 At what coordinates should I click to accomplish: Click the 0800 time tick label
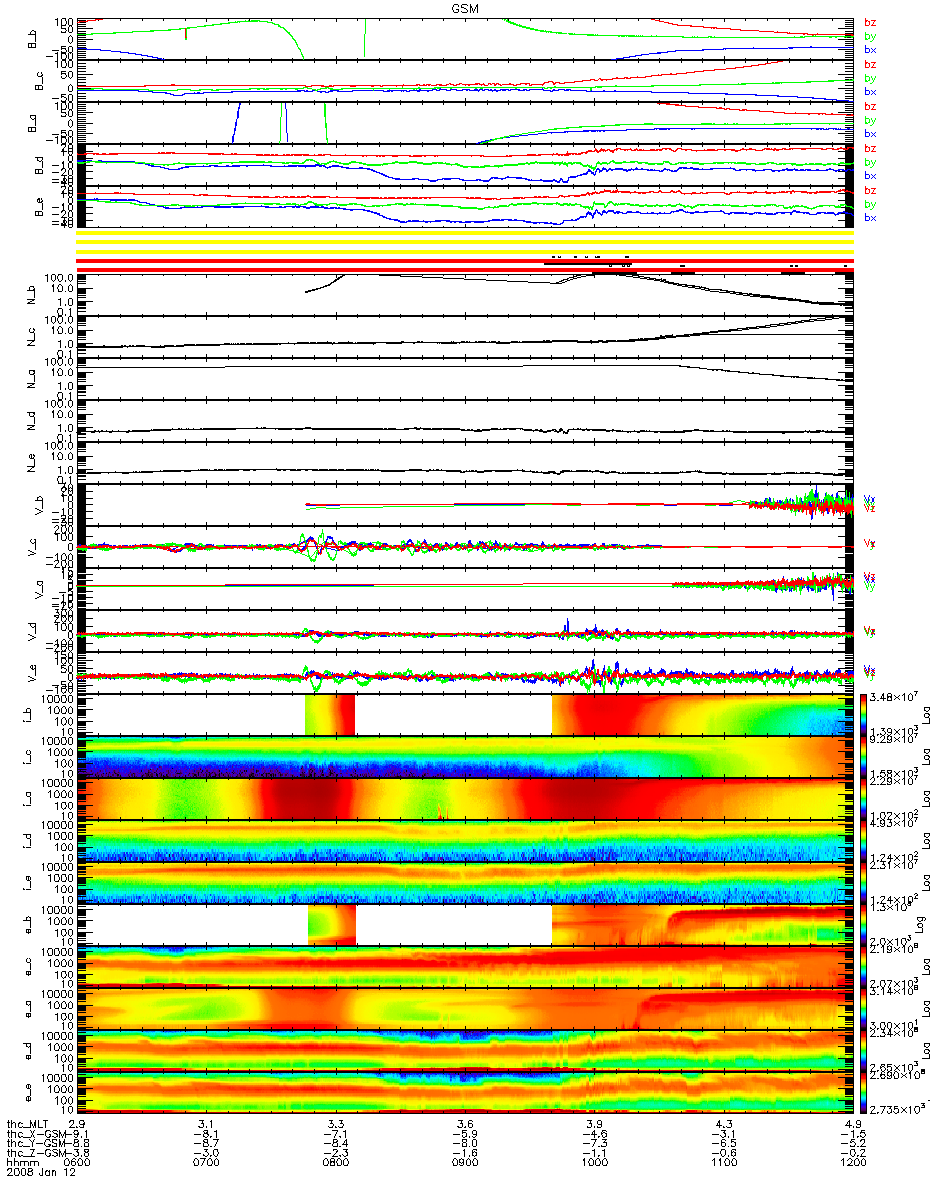pyautogui.click(x=336, y=1165)
